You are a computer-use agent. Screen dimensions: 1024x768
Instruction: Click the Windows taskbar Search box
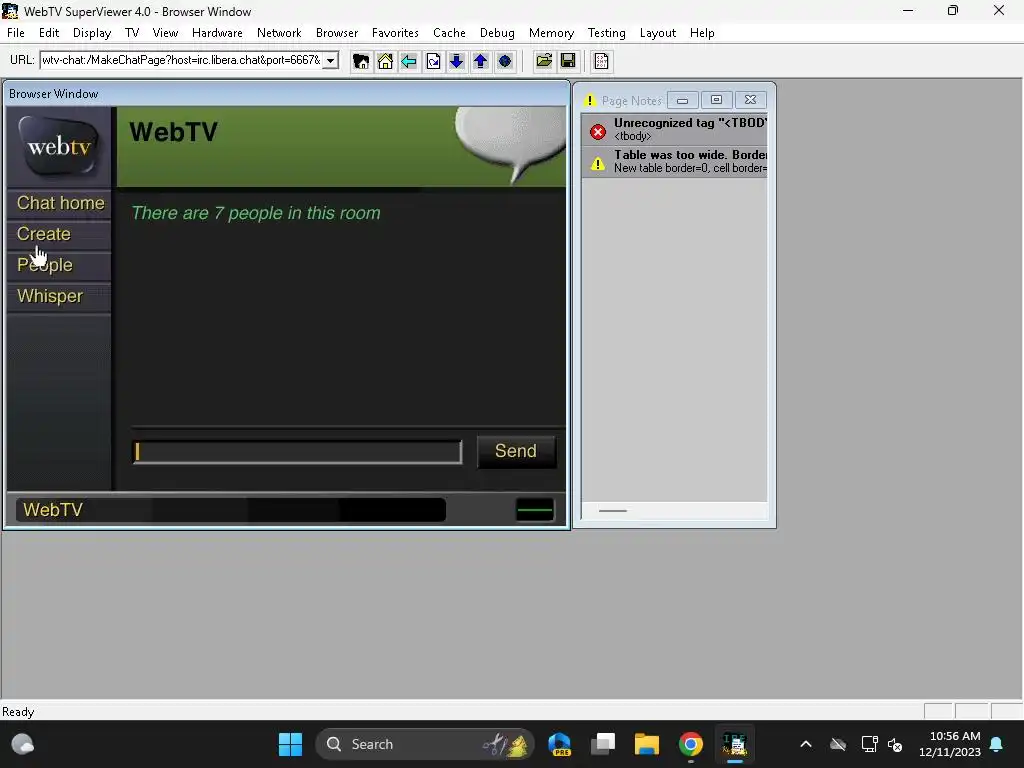424,744
